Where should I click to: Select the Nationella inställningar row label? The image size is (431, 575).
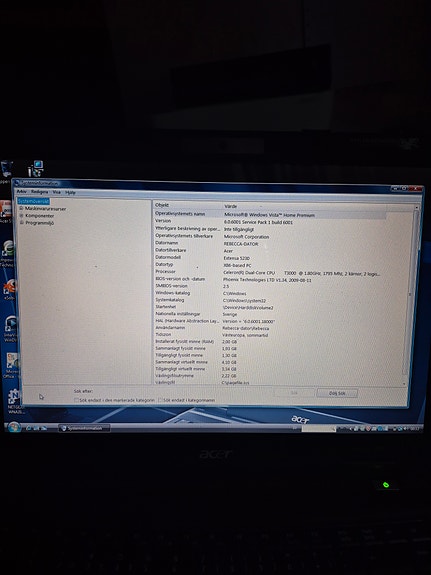point(178,314)
